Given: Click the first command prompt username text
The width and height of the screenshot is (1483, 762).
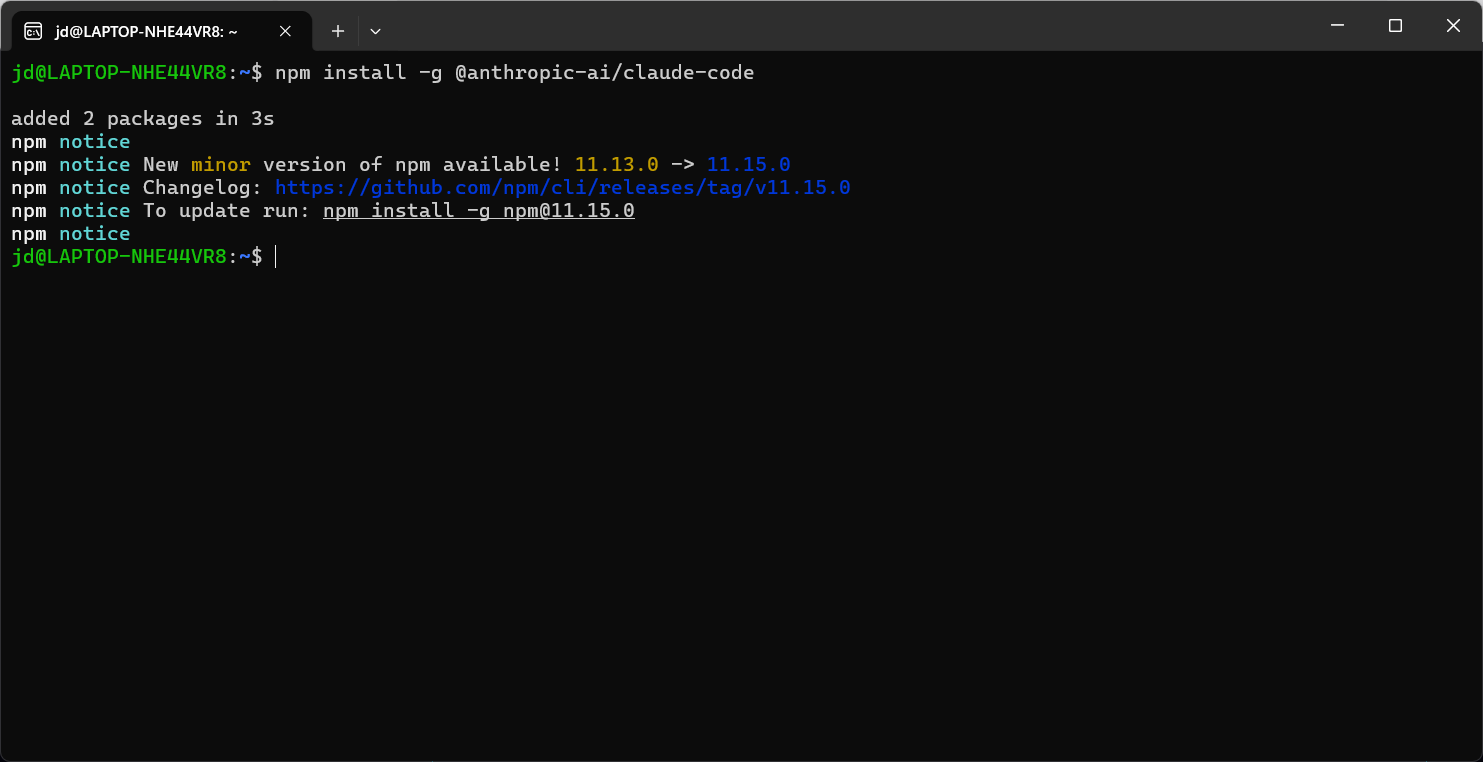Looking at the screenshot, I should tap(119, 73).
